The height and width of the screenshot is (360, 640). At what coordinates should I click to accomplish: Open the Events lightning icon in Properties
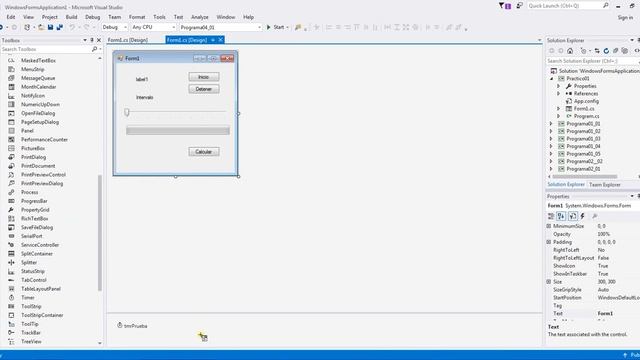582,216
